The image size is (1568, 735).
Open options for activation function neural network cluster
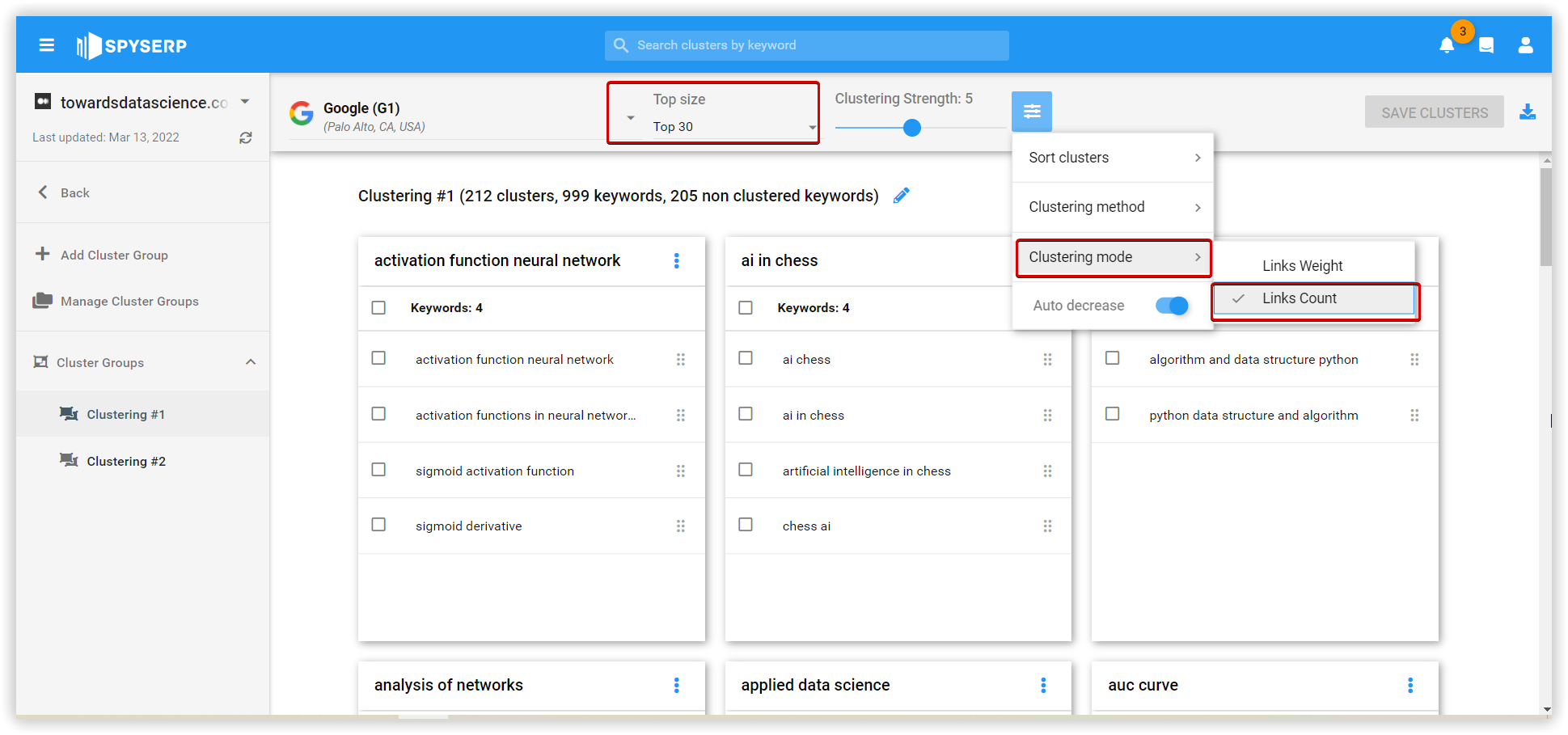tap(676, 260)
